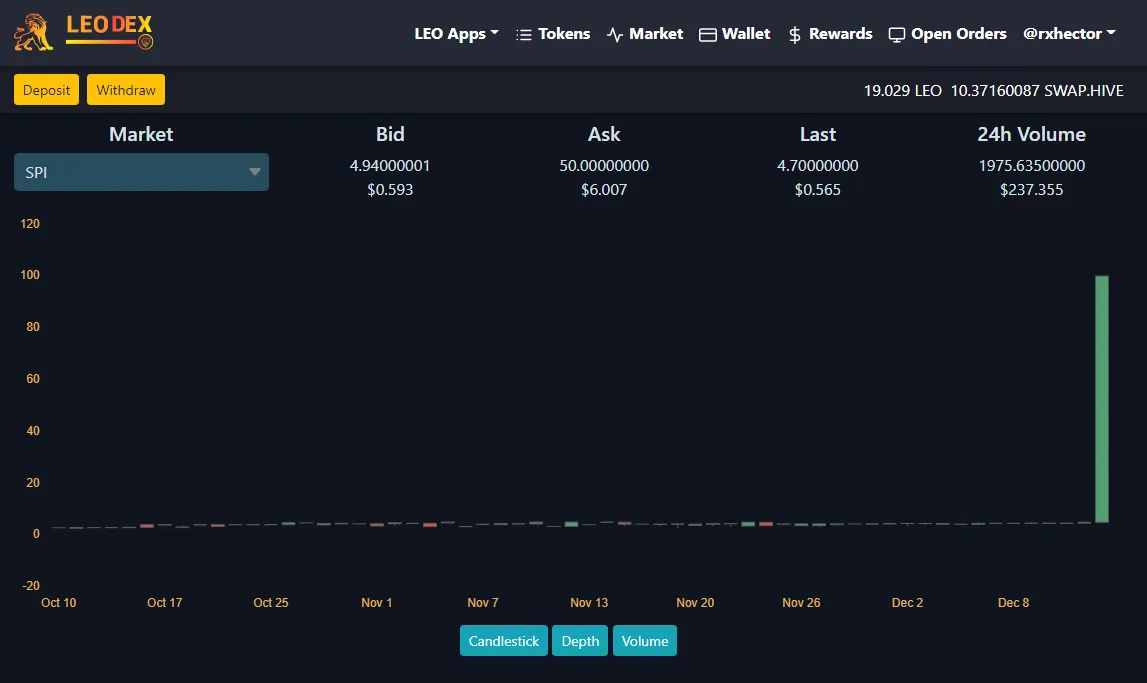The width and height of the screenshot is (1147, 683).
Task: Click the Market column heading
Action: coord(141,134)
